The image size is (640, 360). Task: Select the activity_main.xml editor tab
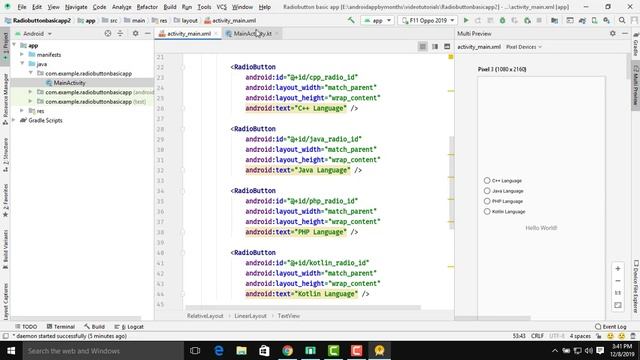pos(188,33)
